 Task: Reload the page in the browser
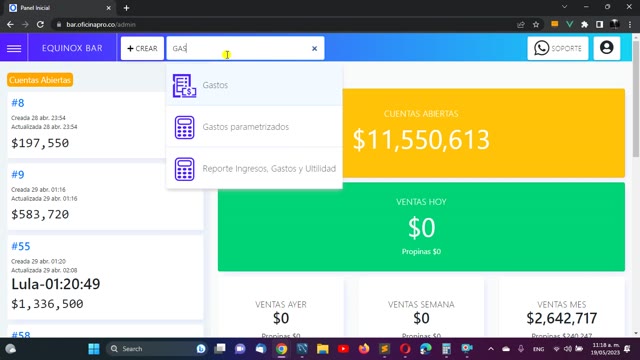40,24
